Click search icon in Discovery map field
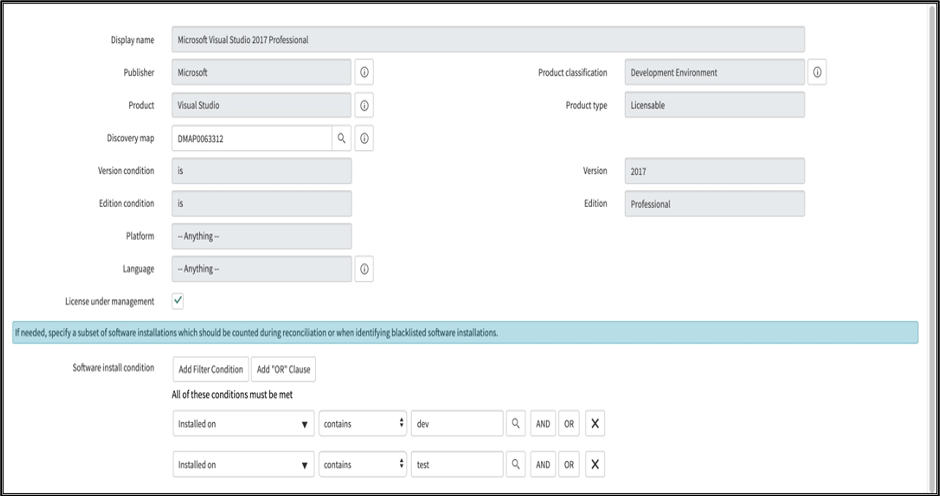The width and height of the screenshot is (940, 496). point(341,139)
